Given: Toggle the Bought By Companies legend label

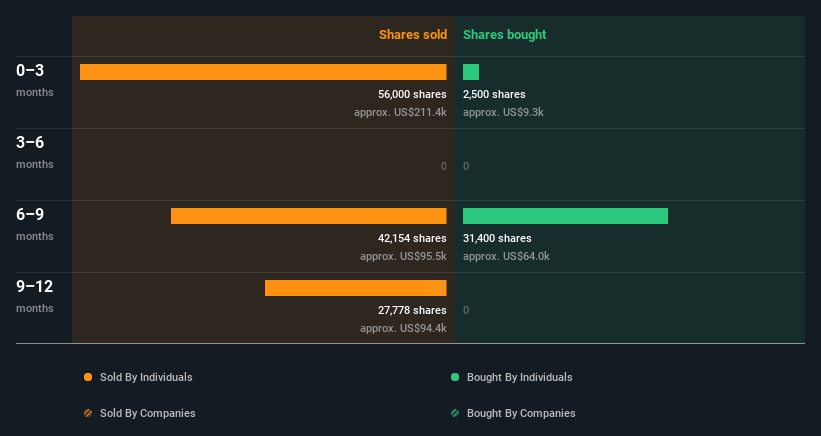Looking at the screenshot, I should (521, 413).
